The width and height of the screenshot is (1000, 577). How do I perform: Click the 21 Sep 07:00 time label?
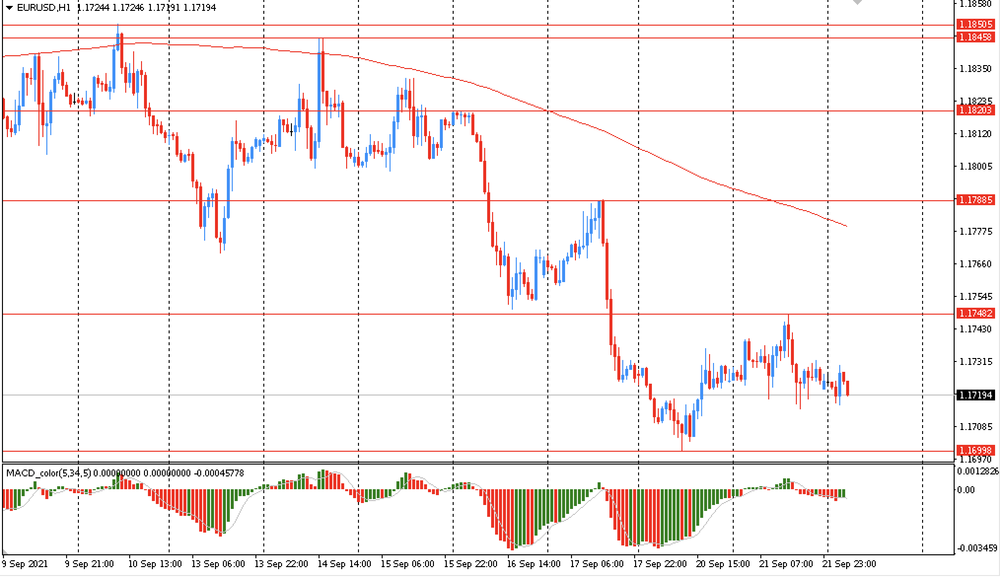[786, 564]
